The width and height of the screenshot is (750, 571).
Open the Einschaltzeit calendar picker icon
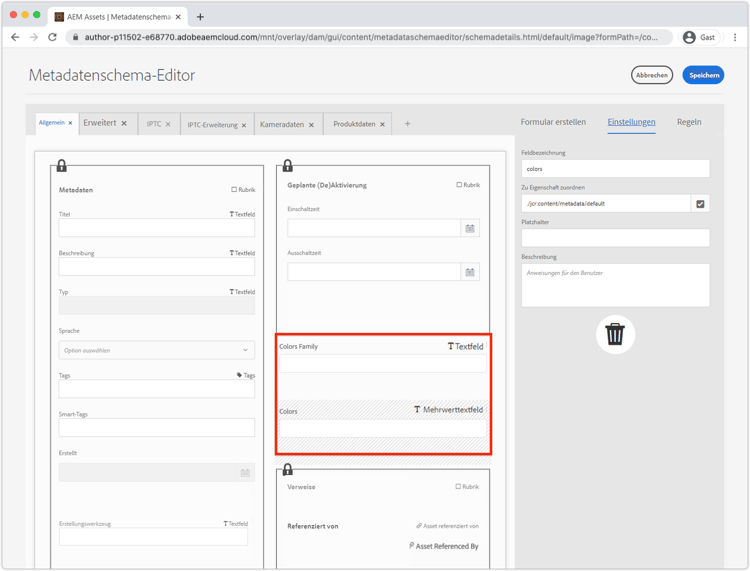[470, 229]
